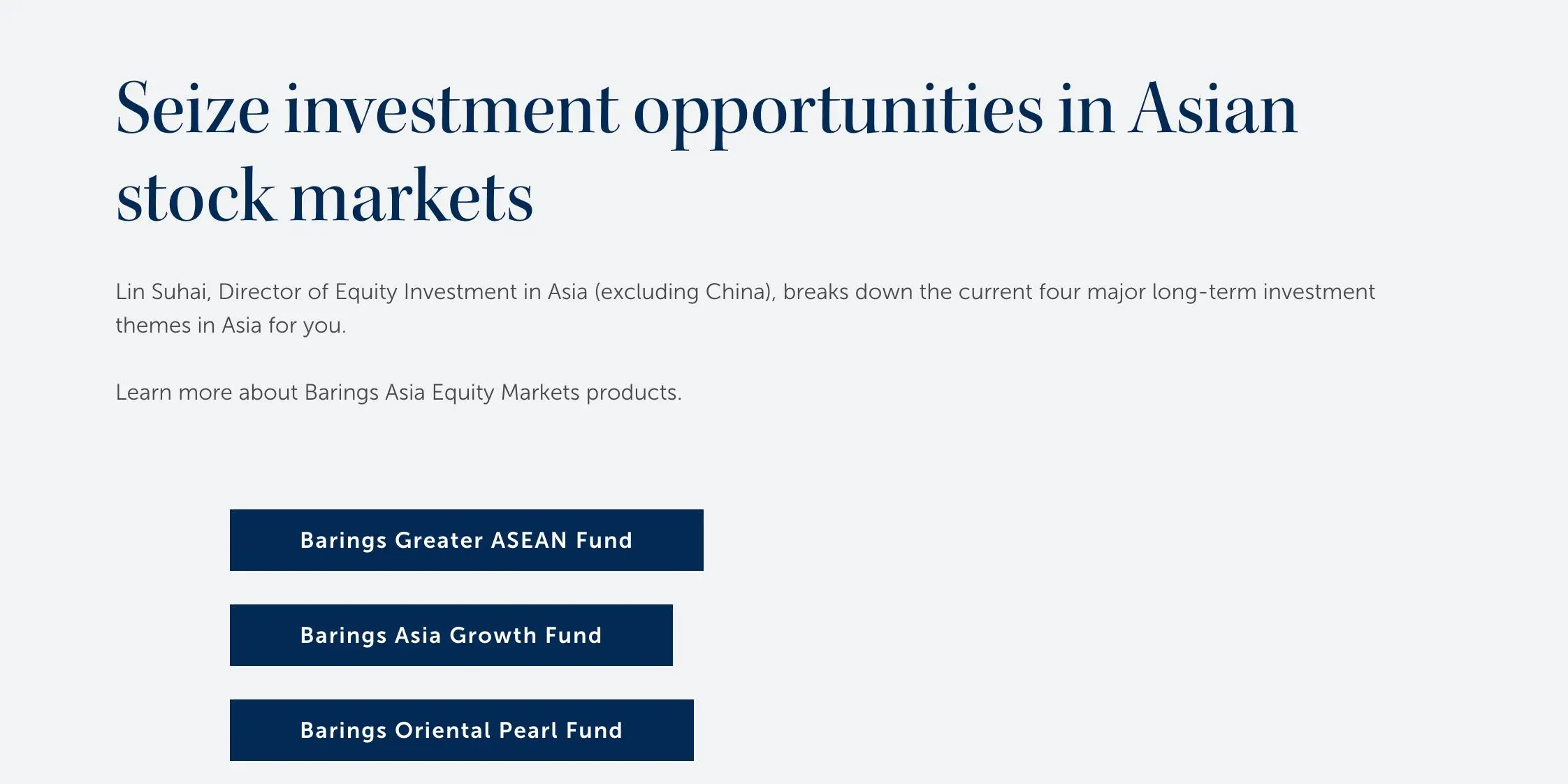Click the word 'Asian' in the heading
Viewport: 1568px width, 784px height.
[x=1213, y=108]
